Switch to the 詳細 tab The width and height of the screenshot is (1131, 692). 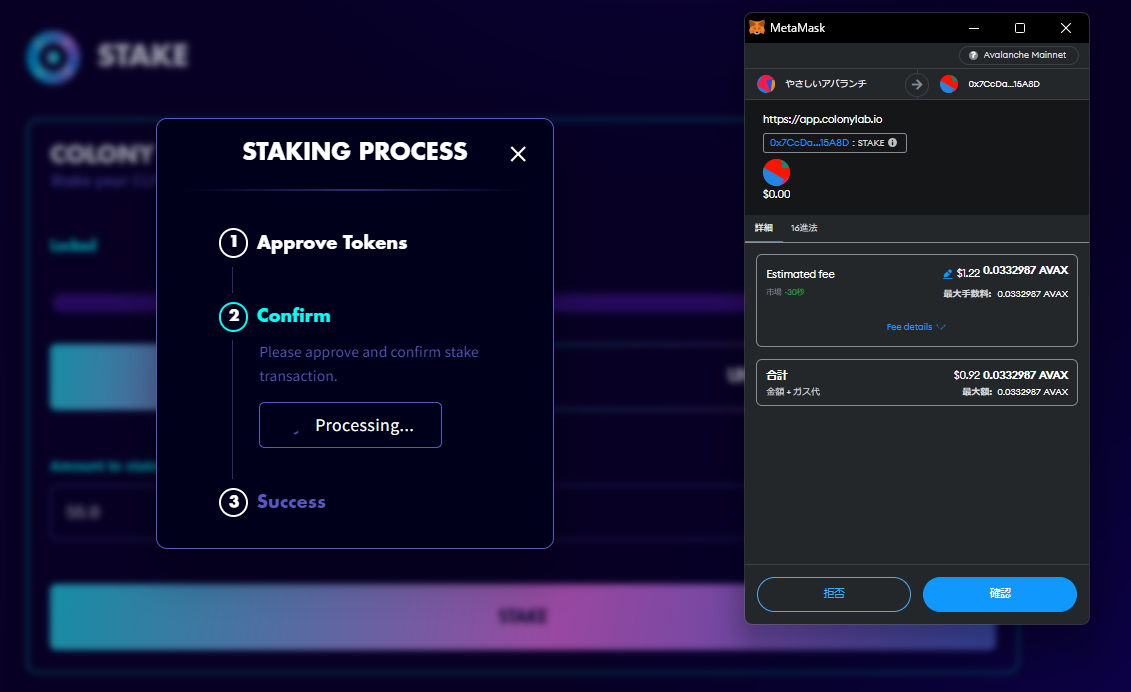[x=764, y=228]
